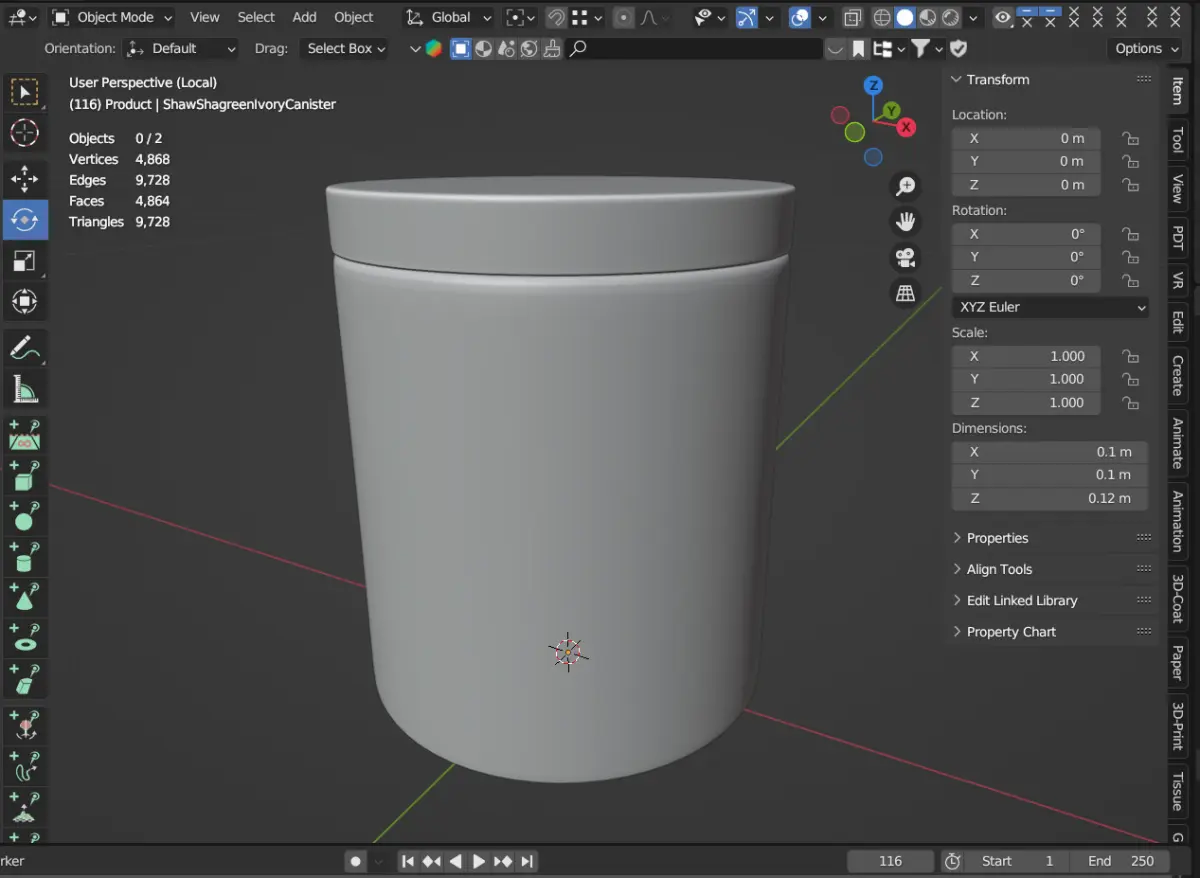
Task: Open XYZ Euler rotation mode dropdown
Action: pyautogui.click(x=1050, y=307)
